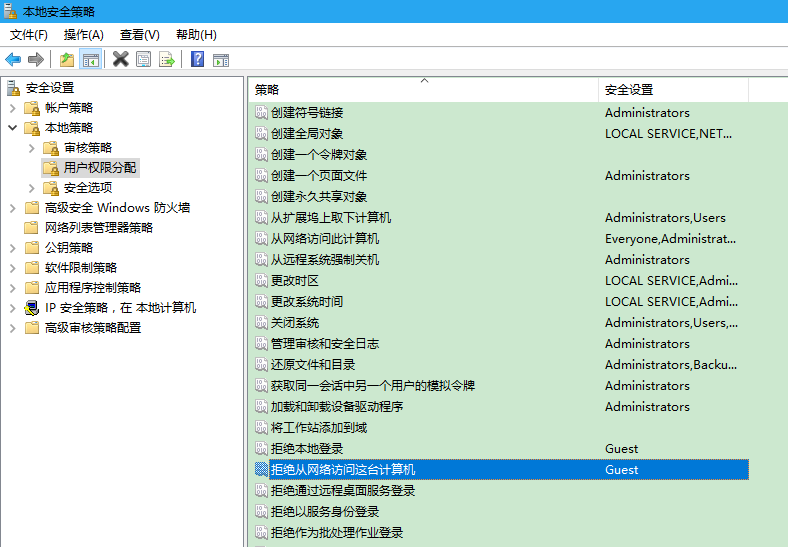
Task: Click the show/hide action pane icon
Action: coord(221,60)
